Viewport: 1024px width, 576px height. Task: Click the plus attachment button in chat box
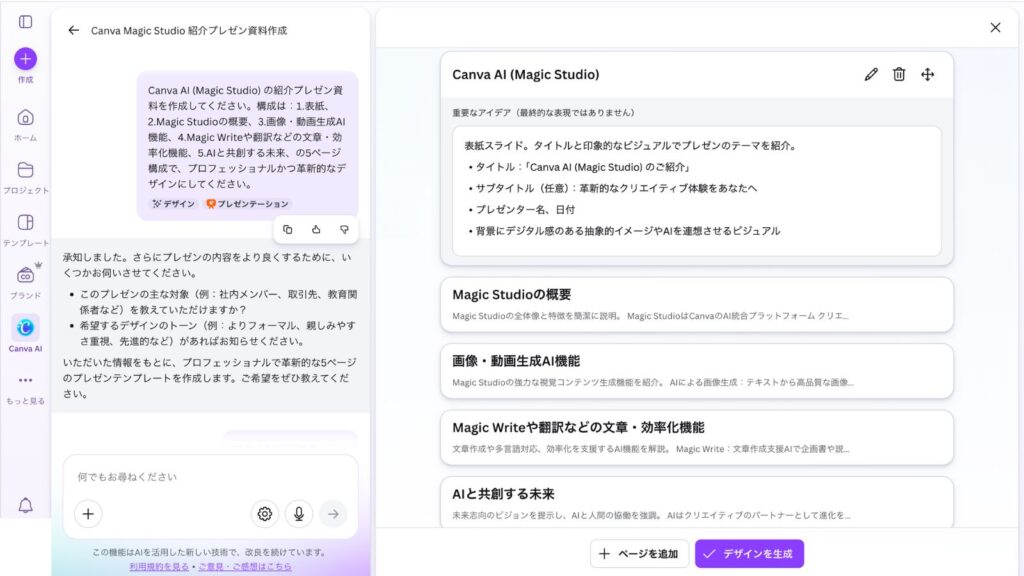(88, 513)
